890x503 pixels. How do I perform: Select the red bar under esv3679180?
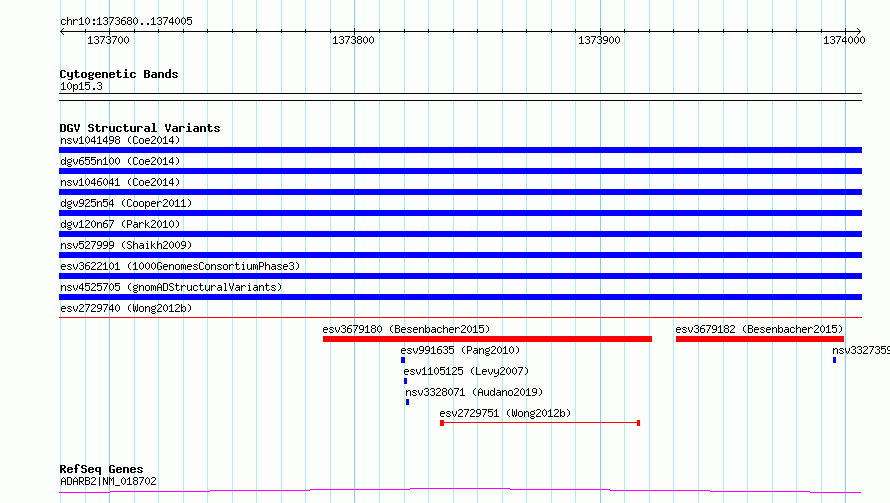[487, 339]
